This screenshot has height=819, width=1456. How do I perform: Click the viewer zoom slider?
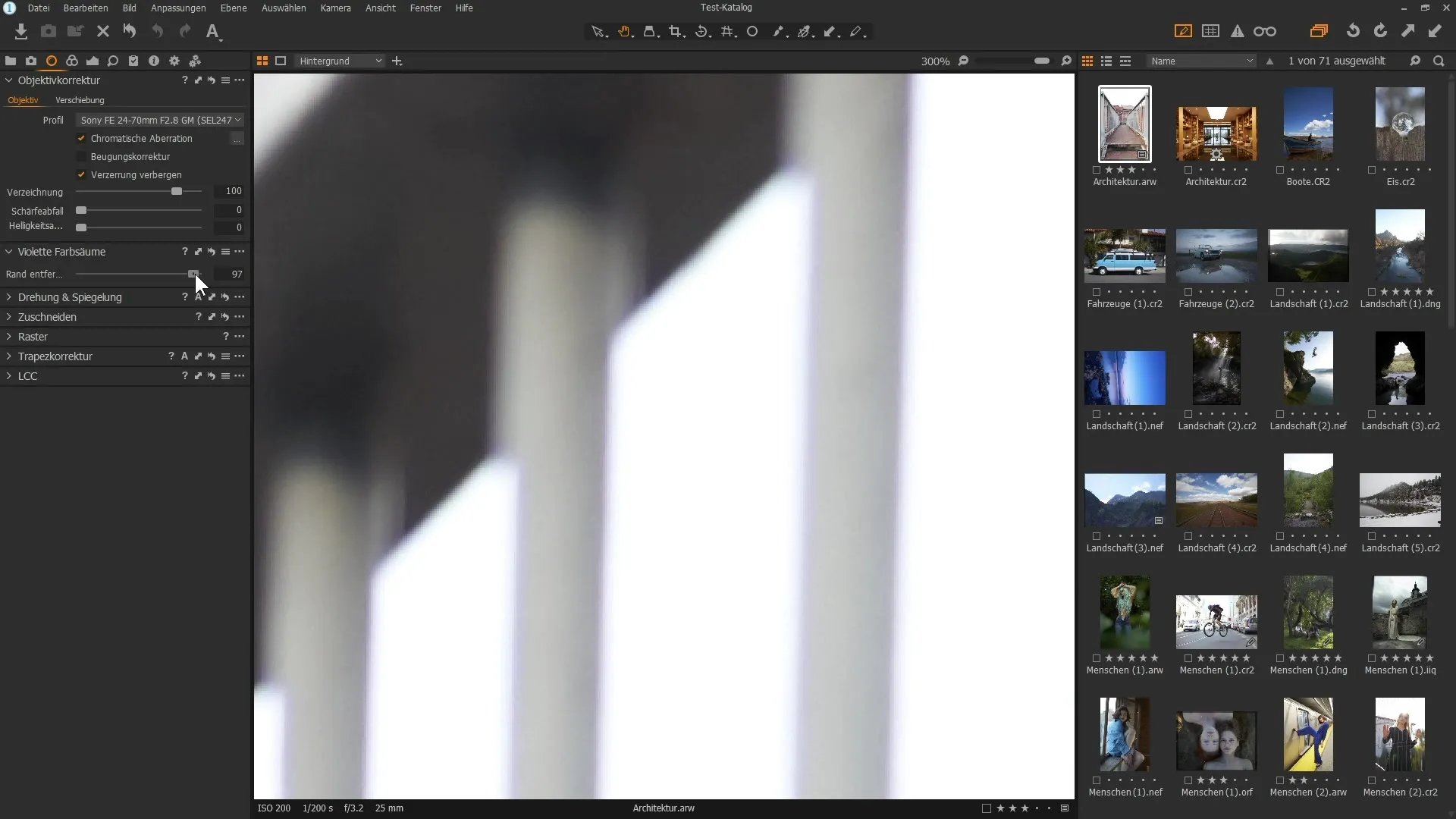pyautogui.click(x=1014, y=61)
